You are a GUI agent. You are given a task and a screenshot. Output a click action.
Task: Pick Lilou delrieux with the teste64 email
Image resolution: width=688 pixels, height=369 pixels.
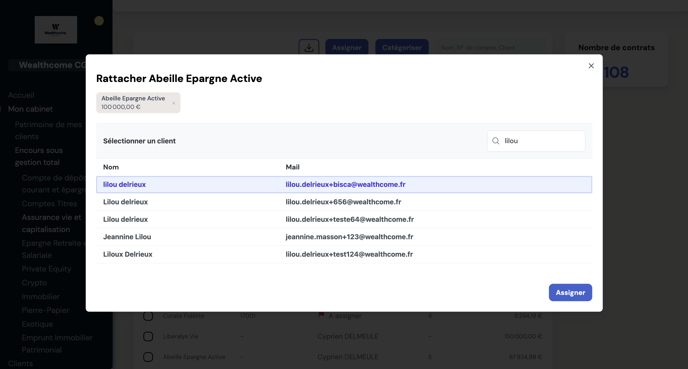344,219
